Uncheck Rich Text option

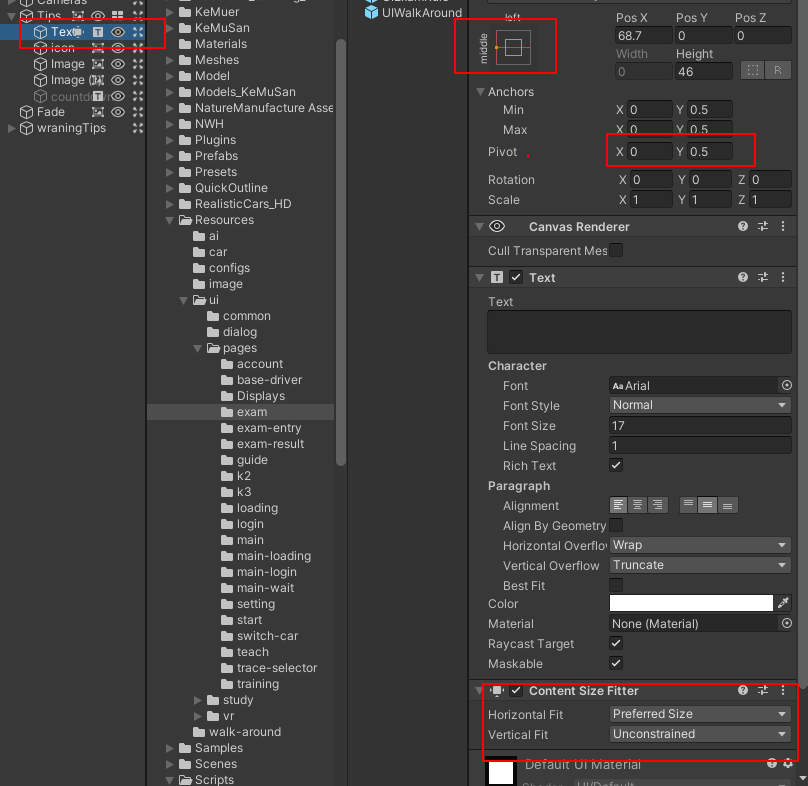point(616,465)
